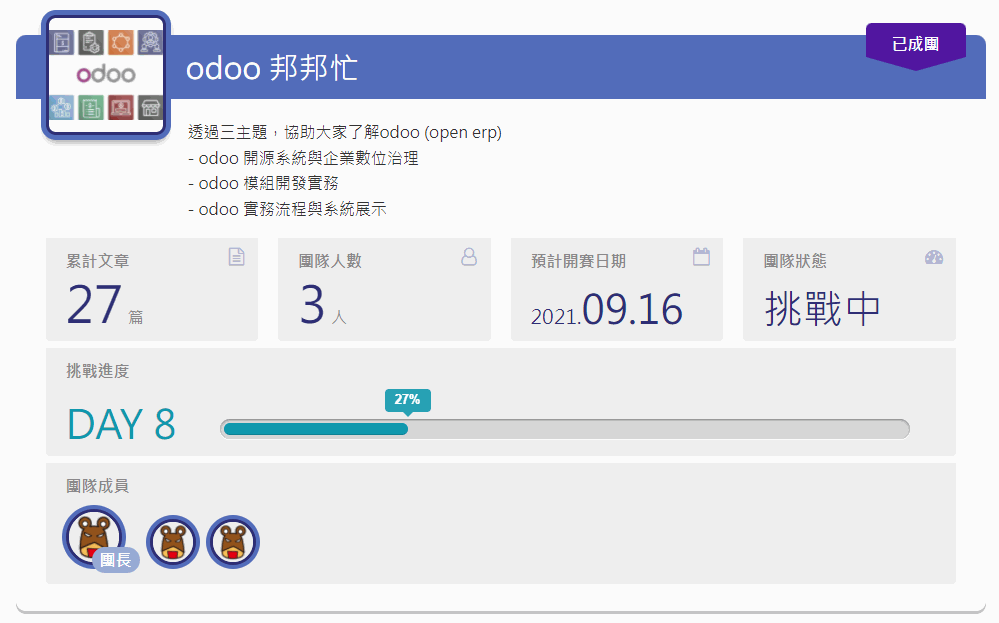This screenshot has height=623, width=999.
Task: Open the orange gear network module icon
Action: click(120, 42)
